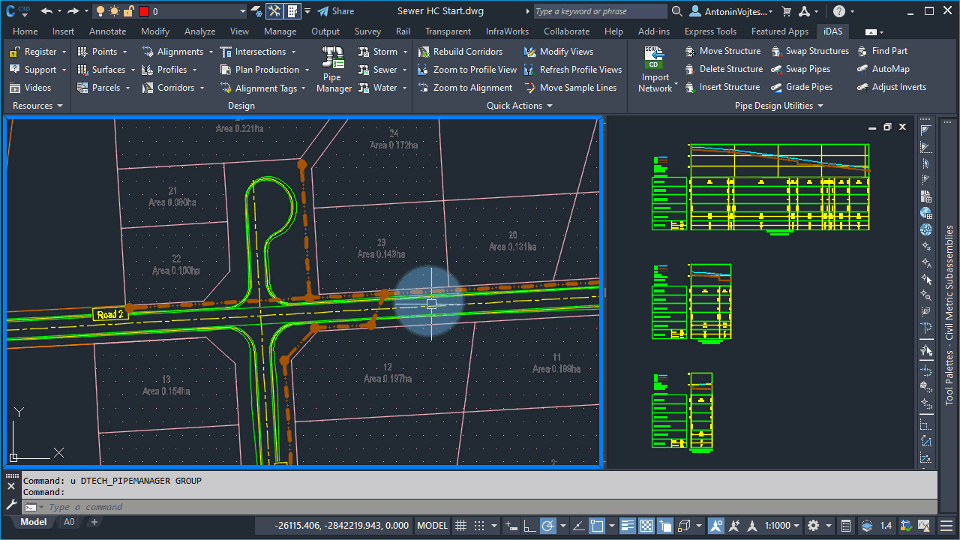Toggle selection cycling in status bar
Image resolution: width=960 pixels, height=540 pixels.
[665, 525]
